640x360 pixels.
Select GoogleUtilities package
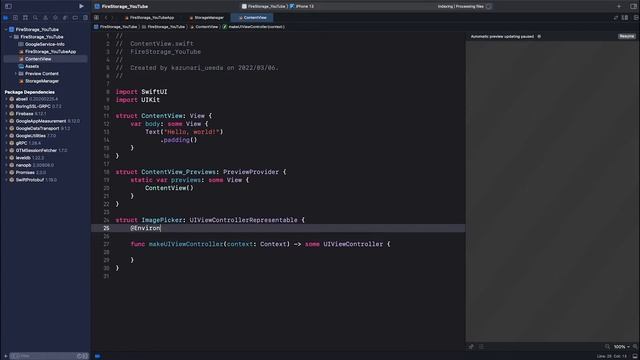click(x=32, y=136)
